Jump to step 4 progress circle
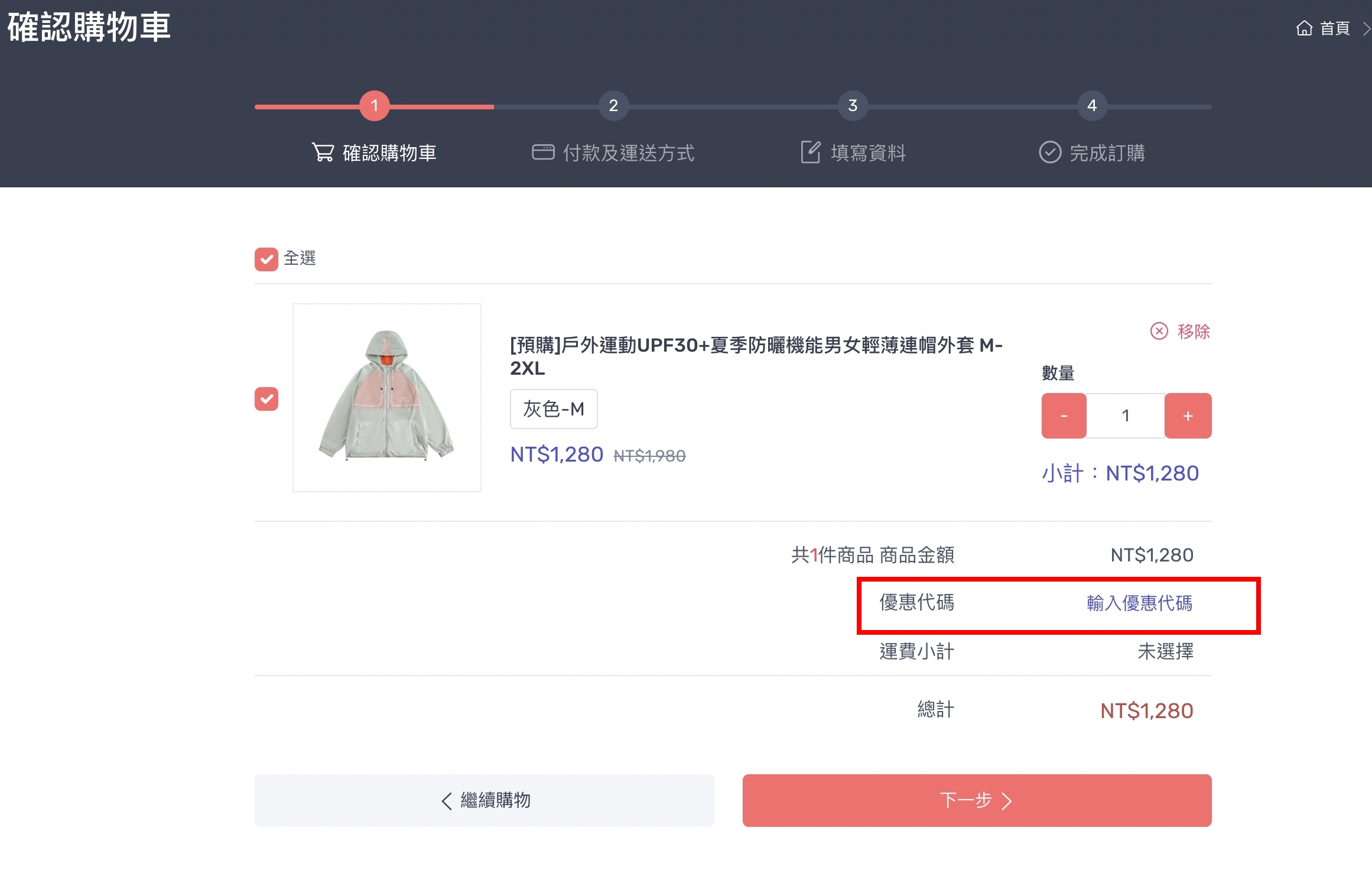 coord(1092,106)
